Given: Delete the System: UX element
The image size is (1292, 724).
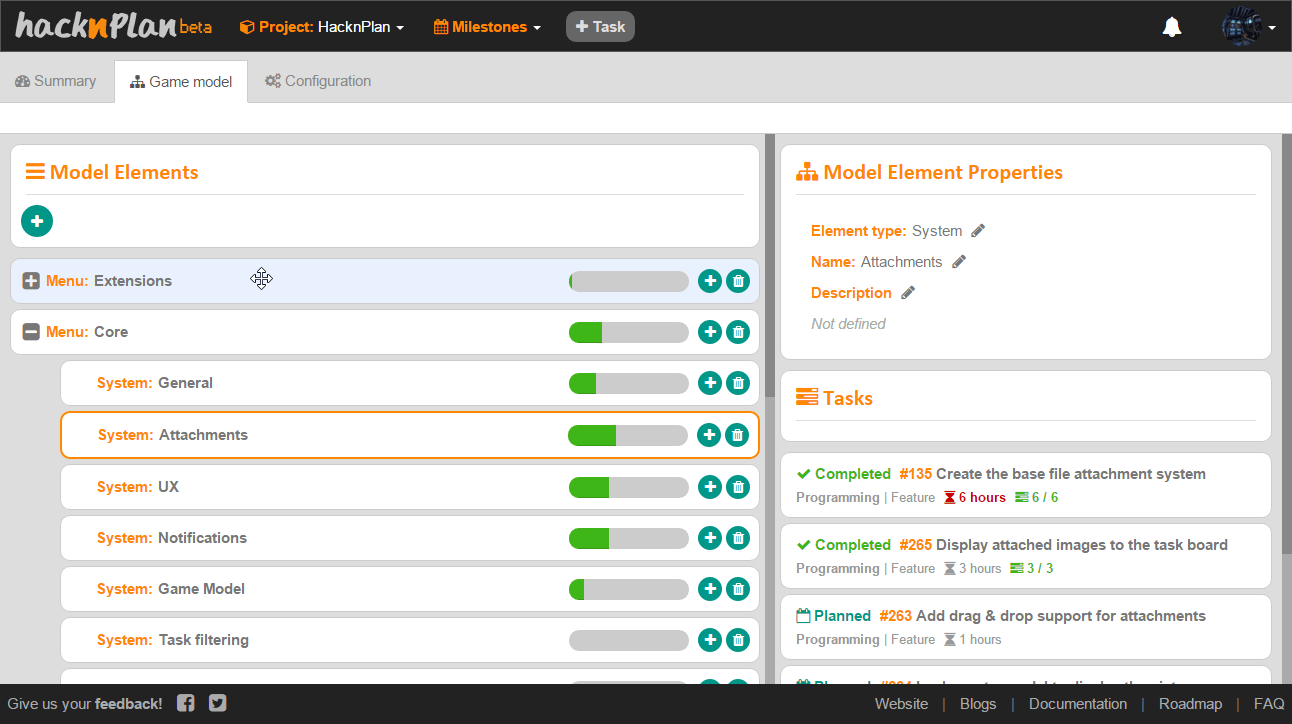Looking at the screenshot, I should (738, 487).
